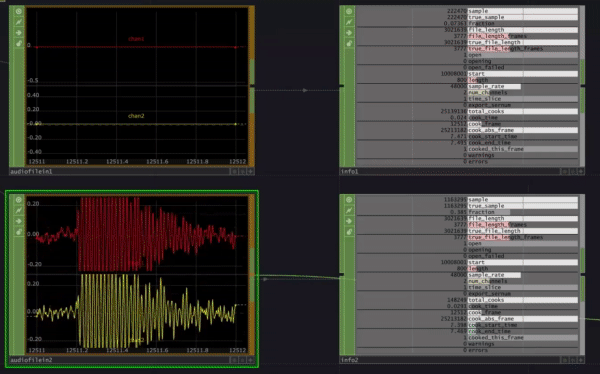This screenshot has height=374, width=600.
Task: Toggle the Viewer flag on info2
Action: pyautogui.click(x=349, y=200)
